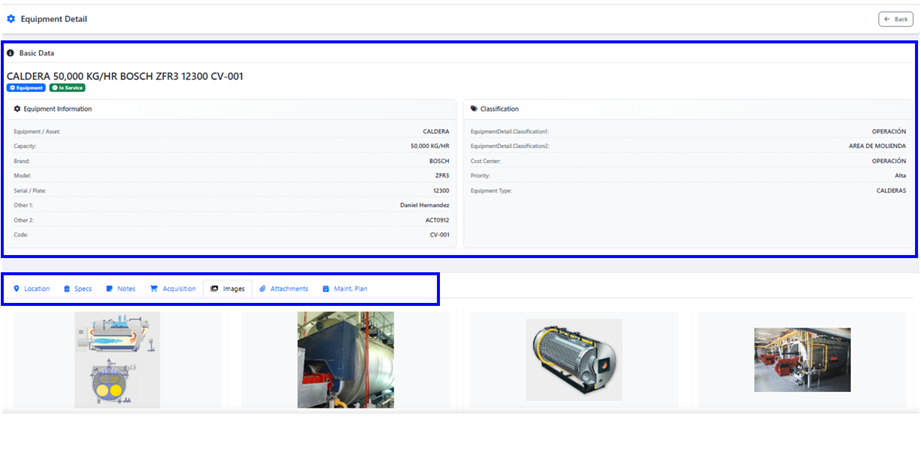Click the Other 1 value Daniel Hernandez
Image resolution: width=921 pixels, height=454 pixels.
[x=425, y=205]
